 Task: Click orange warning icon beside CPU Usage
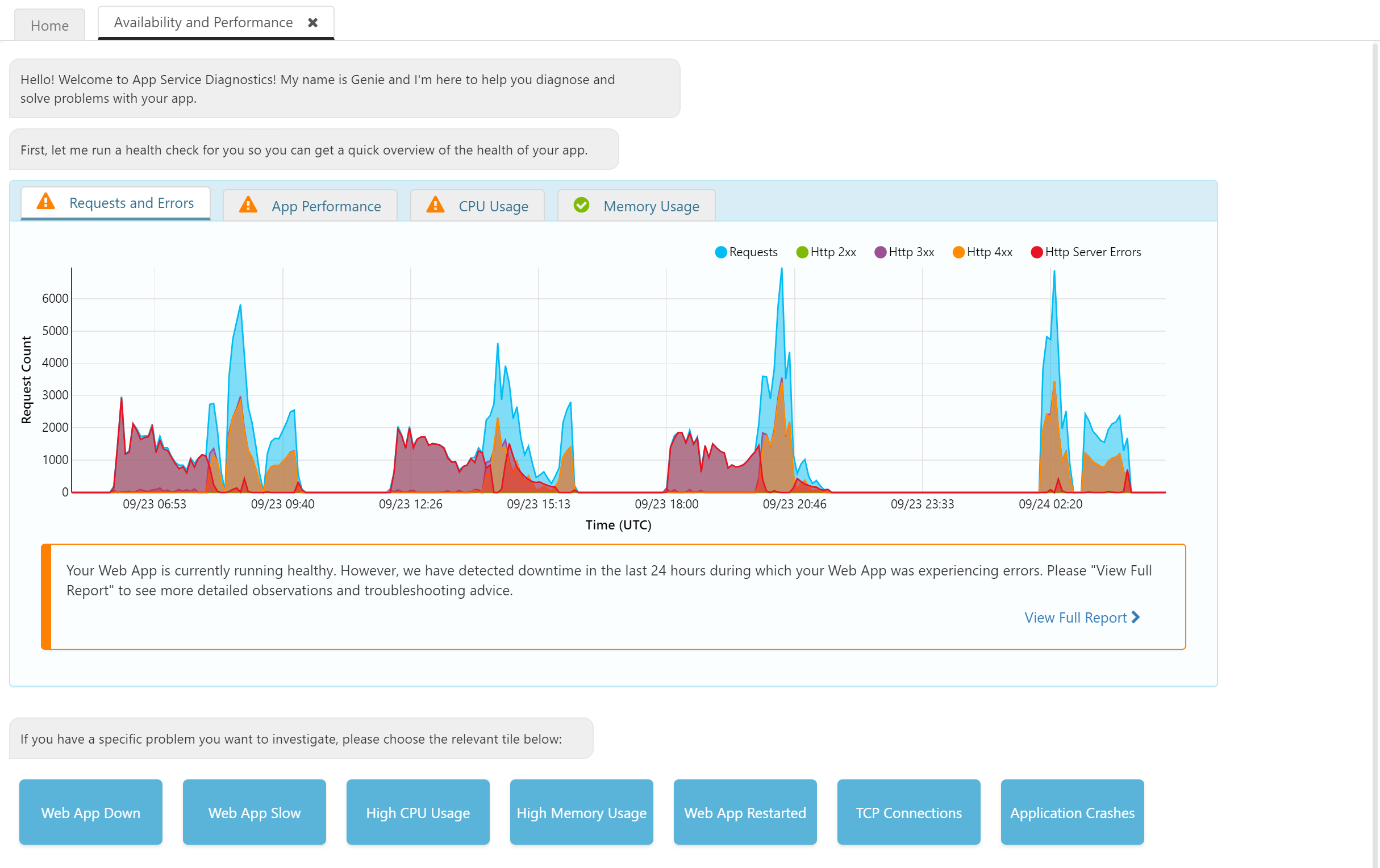(436, 205)
